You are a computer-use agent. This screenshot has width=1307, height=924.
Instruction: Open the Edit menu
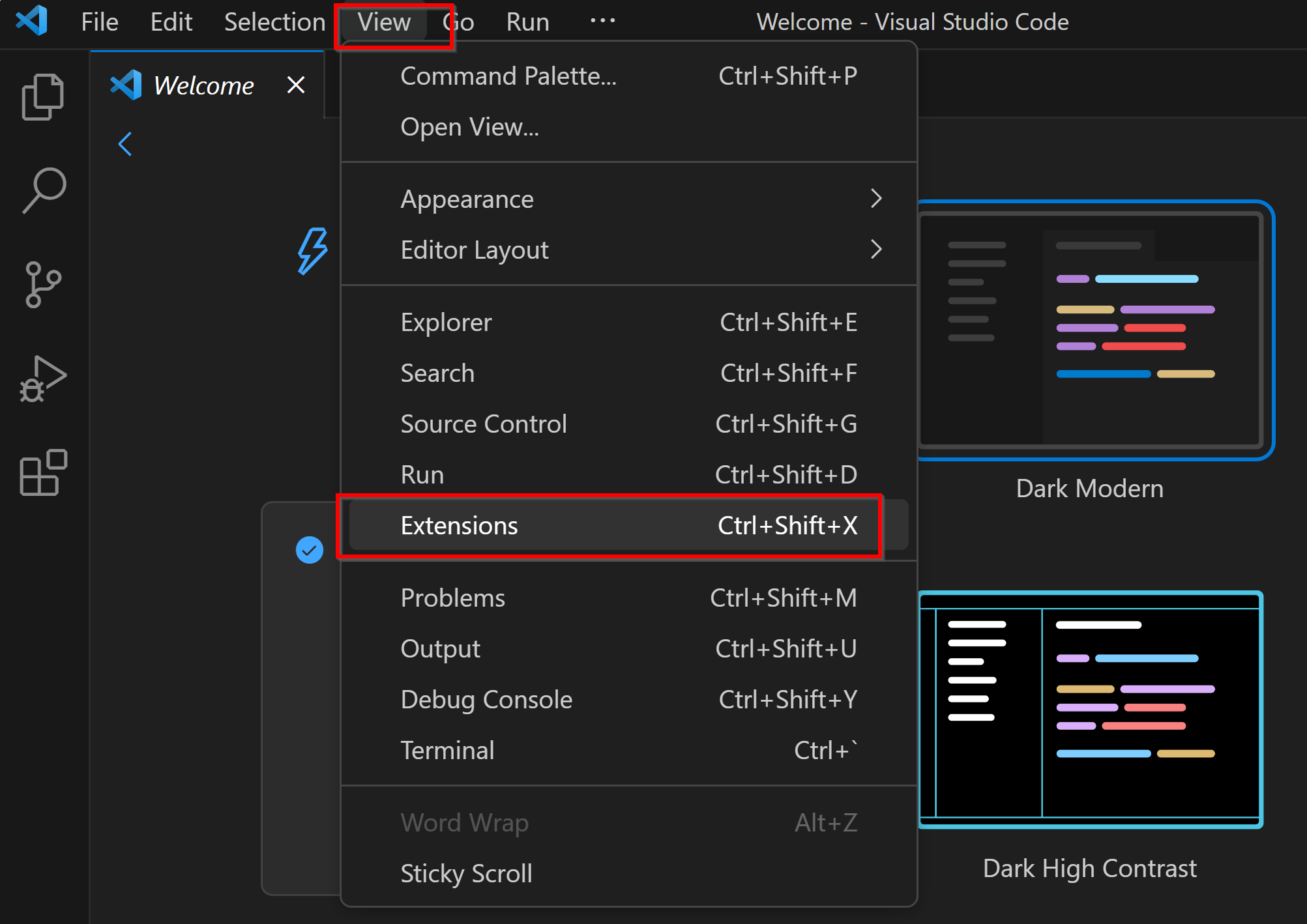[x=171, y=22]
